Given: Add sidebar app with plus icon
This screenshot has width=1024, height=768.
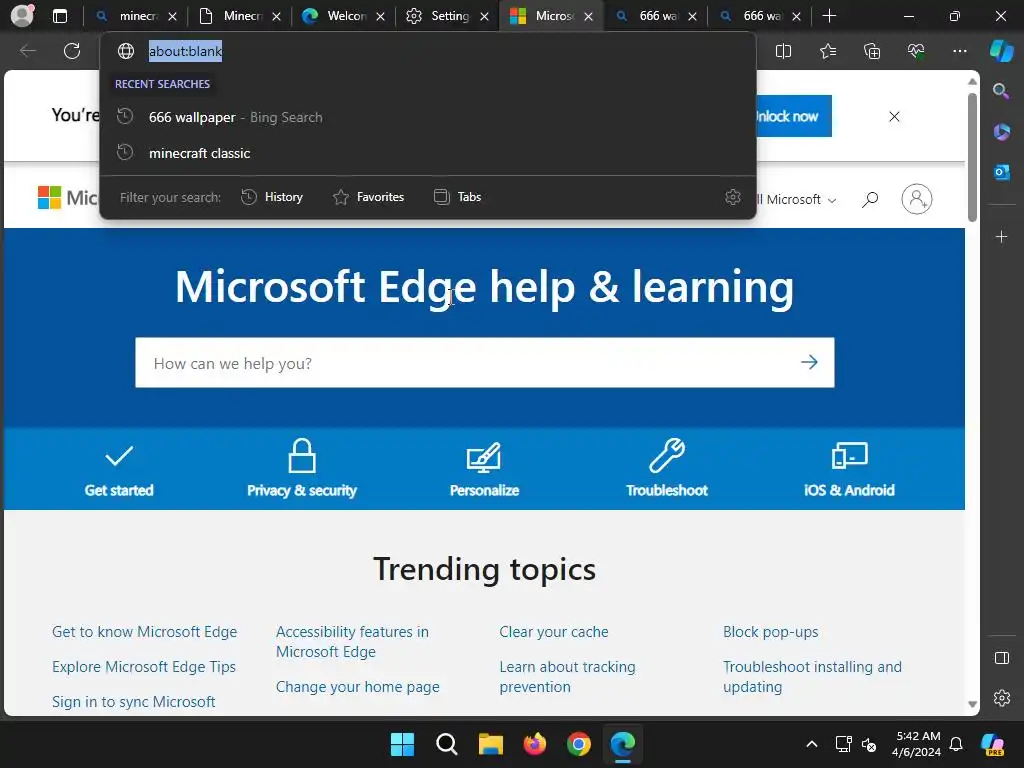Looking at the screenshot, I should [1001, 236].
